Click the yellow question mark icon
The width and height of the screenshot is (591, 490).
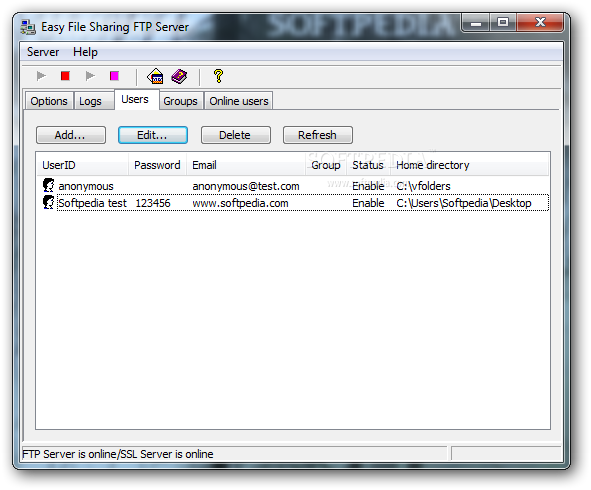click(x=218, y=76)
